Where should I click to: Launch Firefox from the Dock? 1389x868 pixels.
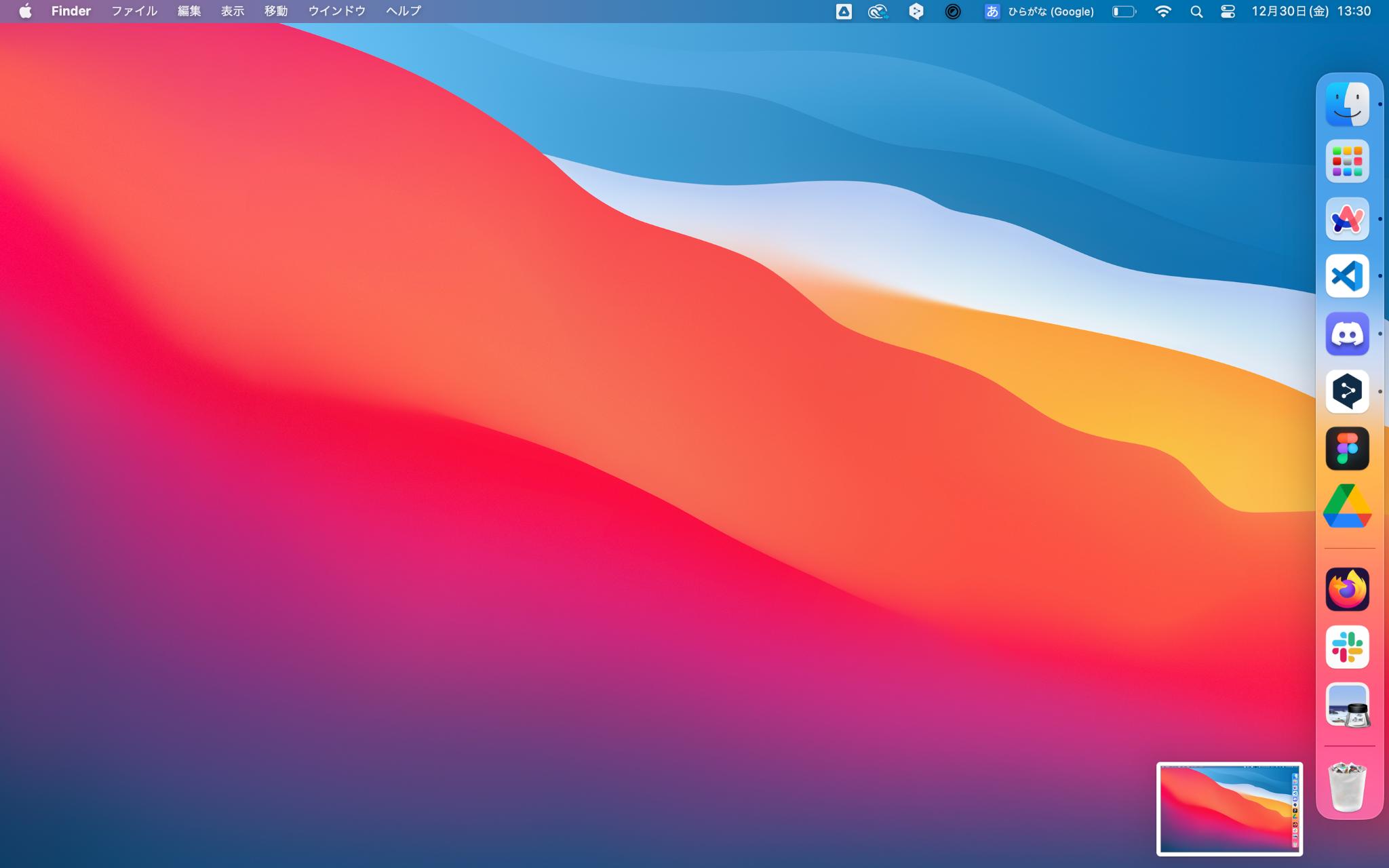click(x=1347, y=589)
